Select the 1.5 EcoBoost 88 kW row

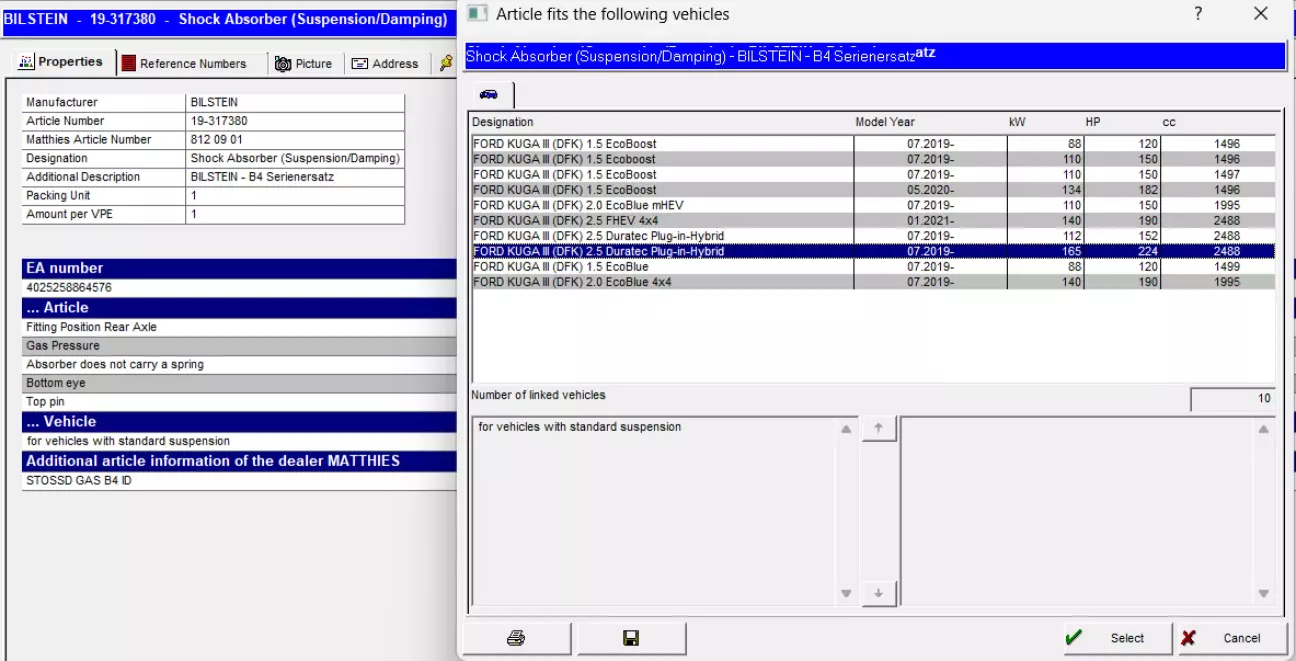pyautogui.click(x=873, y=144)
